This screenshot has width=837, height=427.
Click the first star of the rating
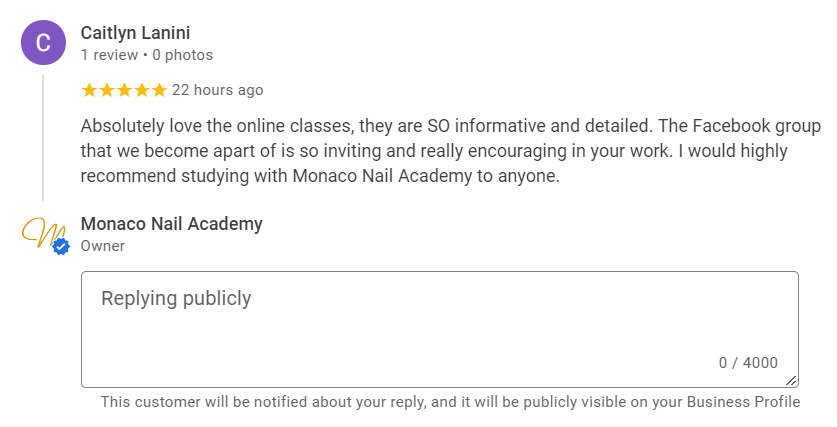[89, 90]
